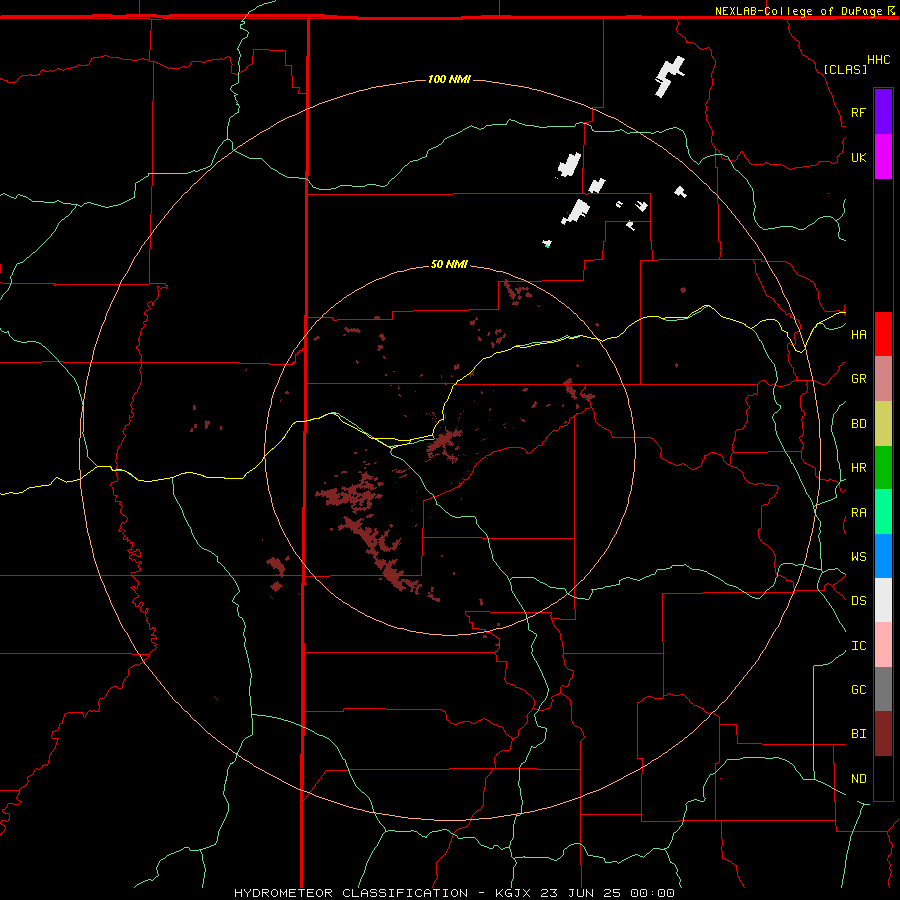
Task: Click the BI brown legend swatch
Action: [883, 734]
